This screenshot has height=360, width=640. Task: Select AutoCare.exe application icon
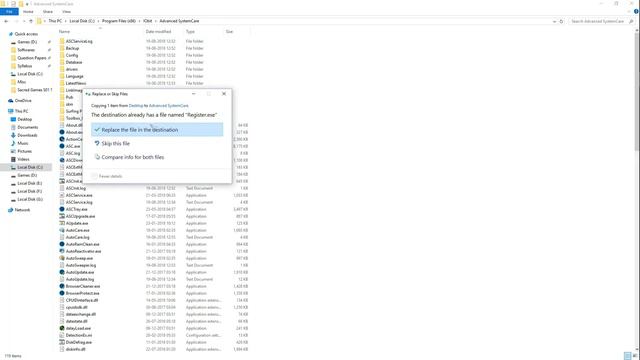pos(62,230)
